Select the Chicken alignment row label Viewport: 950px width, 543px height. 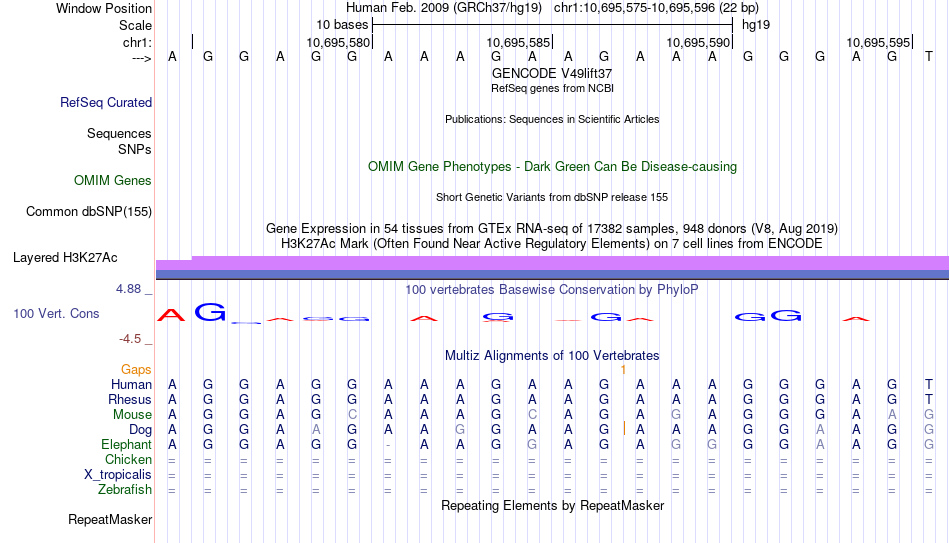128,460
